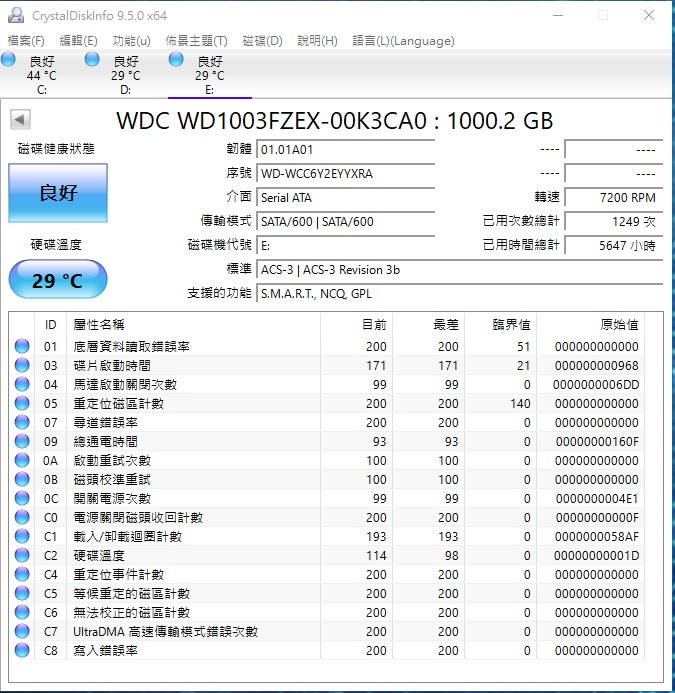This screenshot has height=693, width=675.
Task: Click the status orb for drive E:
Action: 176,59
